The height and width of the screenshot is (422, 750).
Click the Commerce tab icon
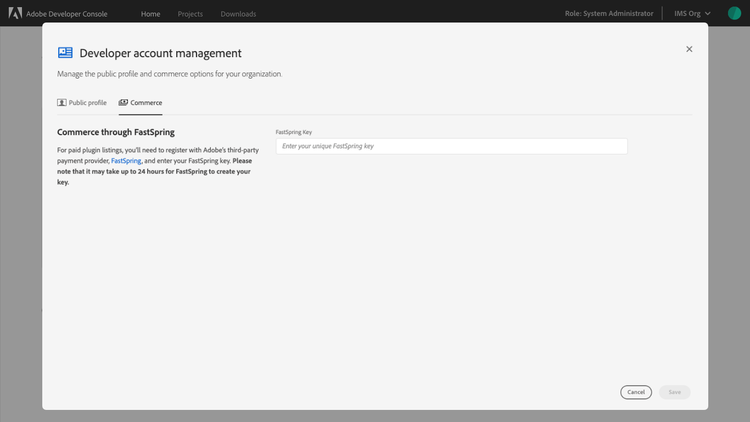(123, 102)
